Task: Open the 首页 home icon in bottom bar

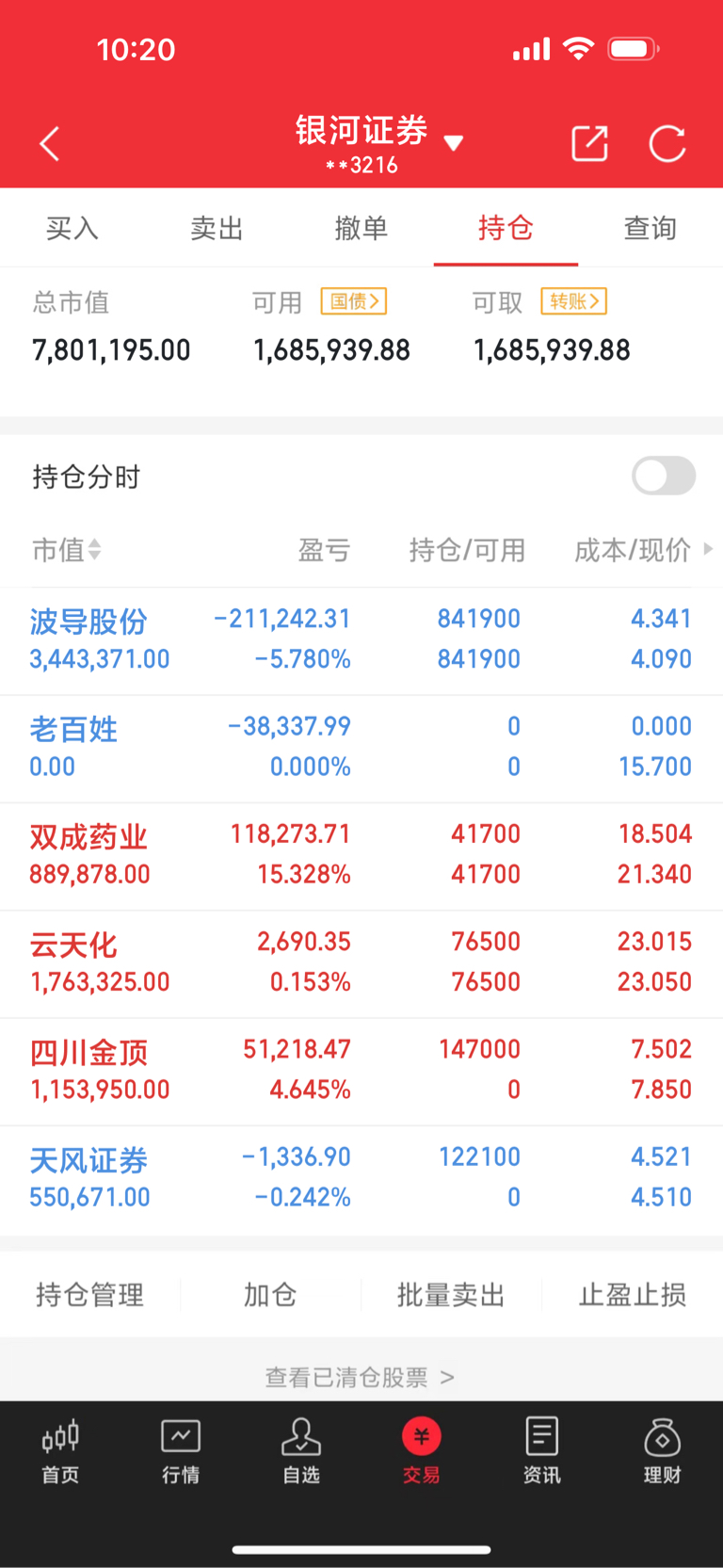Action: tap(60, 1437)
